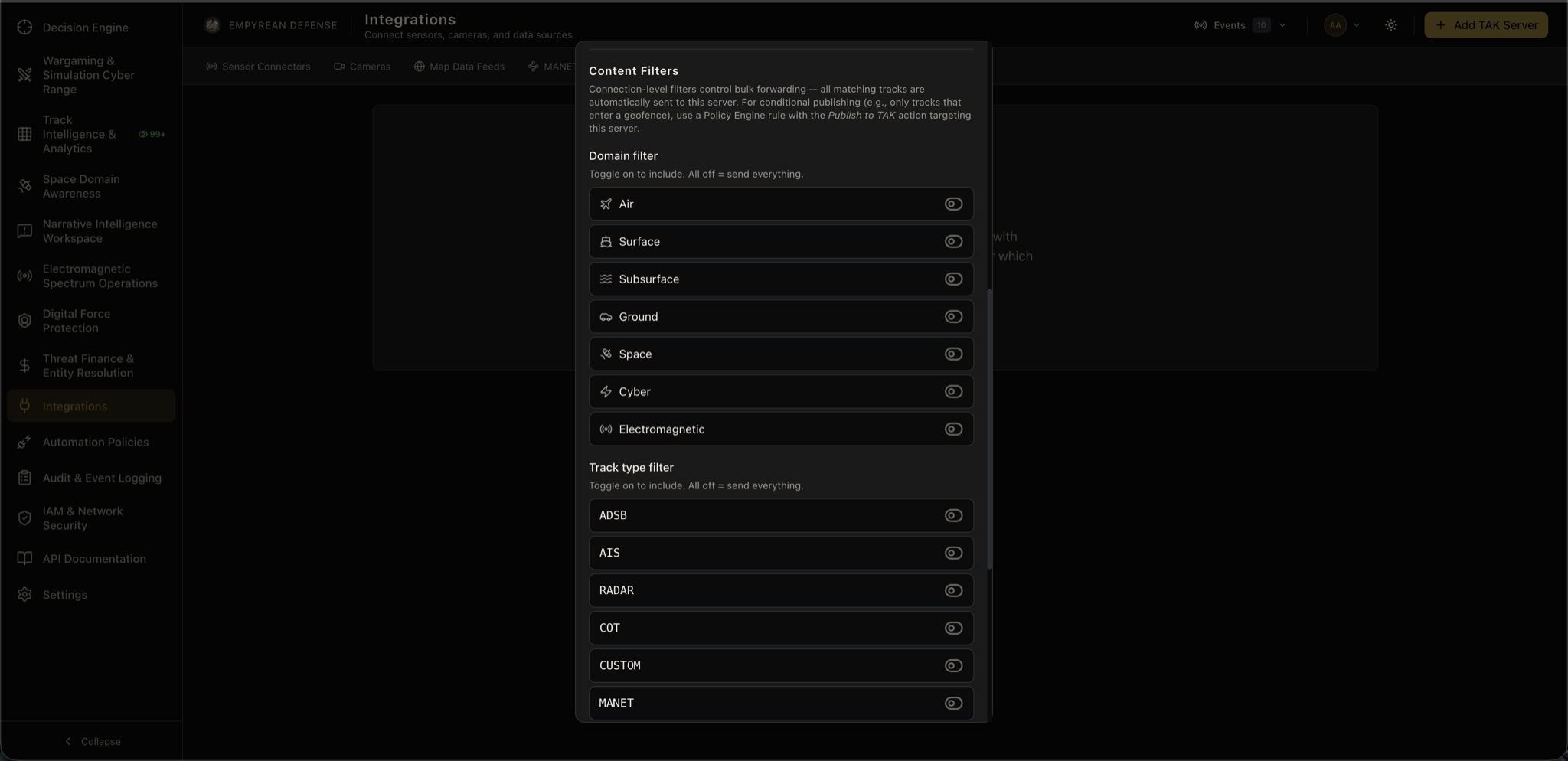1568x761 pixels.
Task: Click the Digital Force Protection shield icon
Action: (24, 321)
